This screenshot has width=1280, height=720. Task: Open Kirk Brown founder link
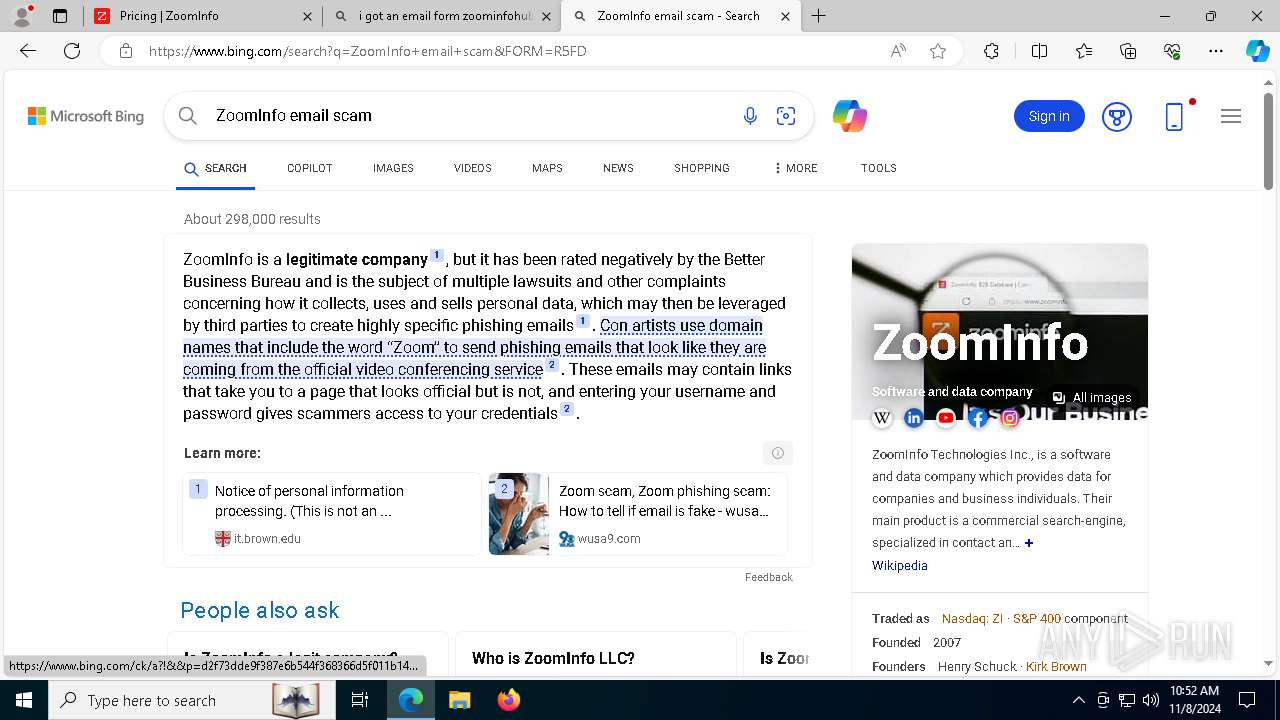point(1056,667)
